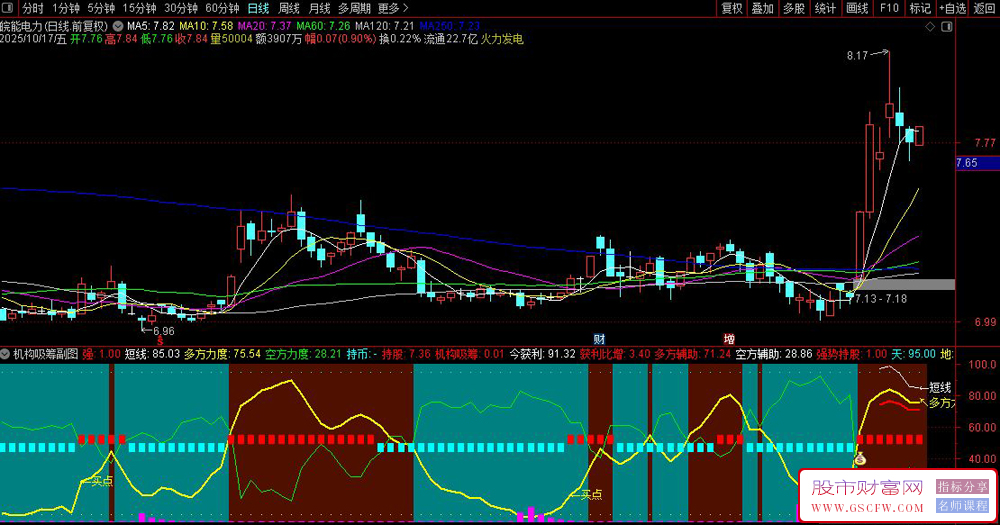Viewport: 1000px width, 525px height.
Task: Click the 复权 button
Action: (x=732, y=8)
